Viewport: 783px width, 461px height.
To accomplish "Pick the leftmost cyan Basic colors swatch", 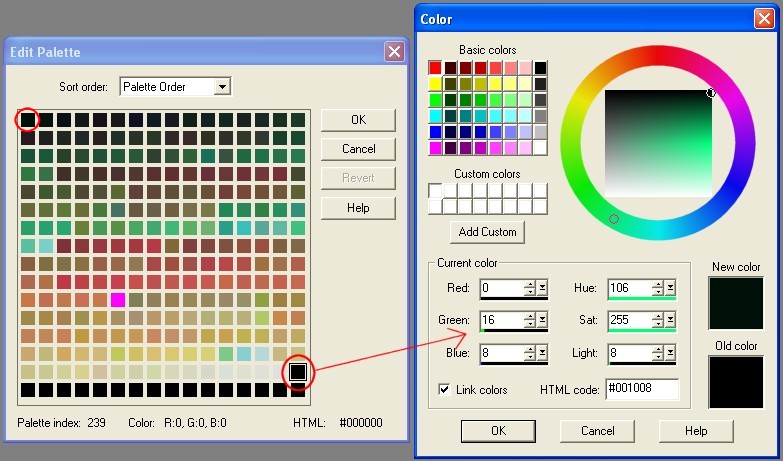I will coord(435,115).
